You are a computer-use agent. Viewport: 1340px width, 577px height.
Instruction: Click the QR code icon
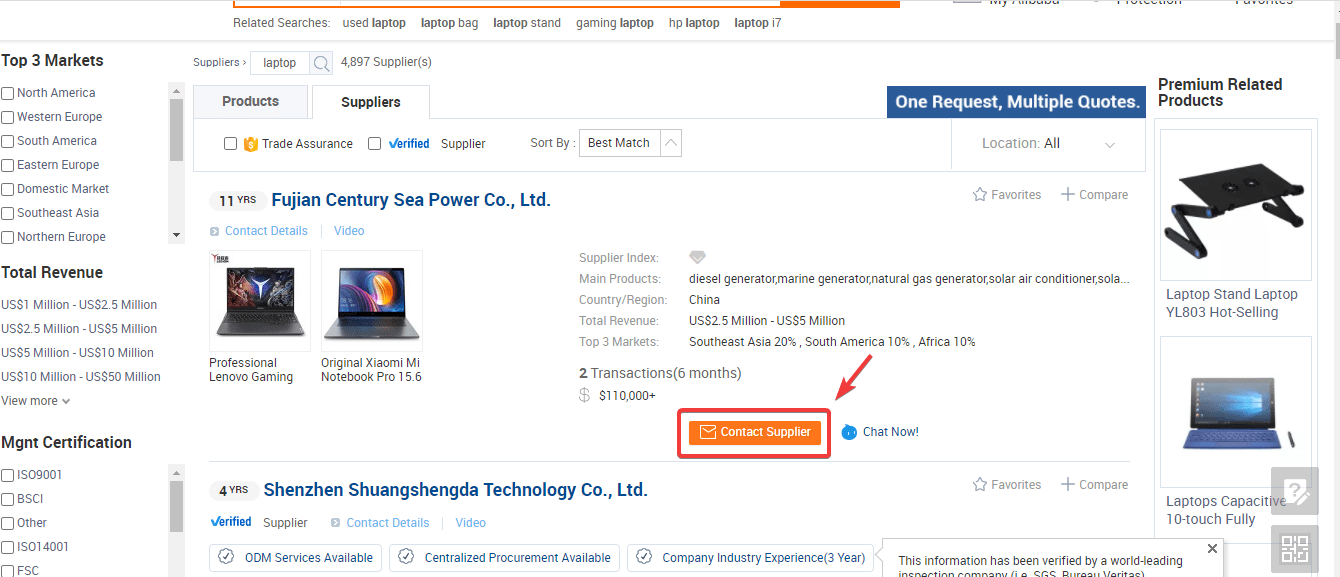(x=1295, y=549)
